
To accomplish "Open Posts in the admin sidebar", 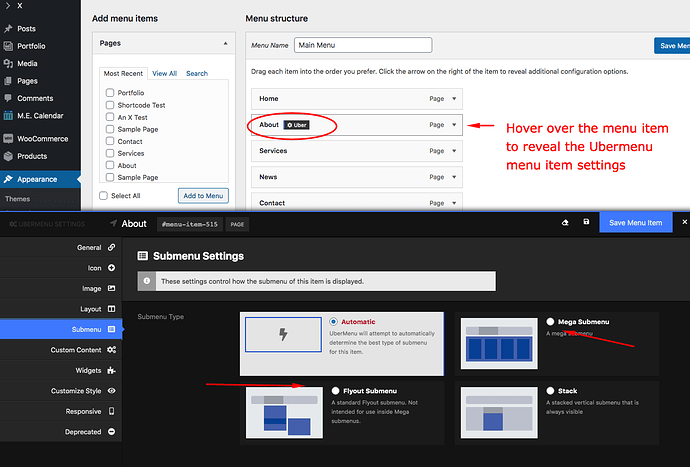I will (26, 29).
